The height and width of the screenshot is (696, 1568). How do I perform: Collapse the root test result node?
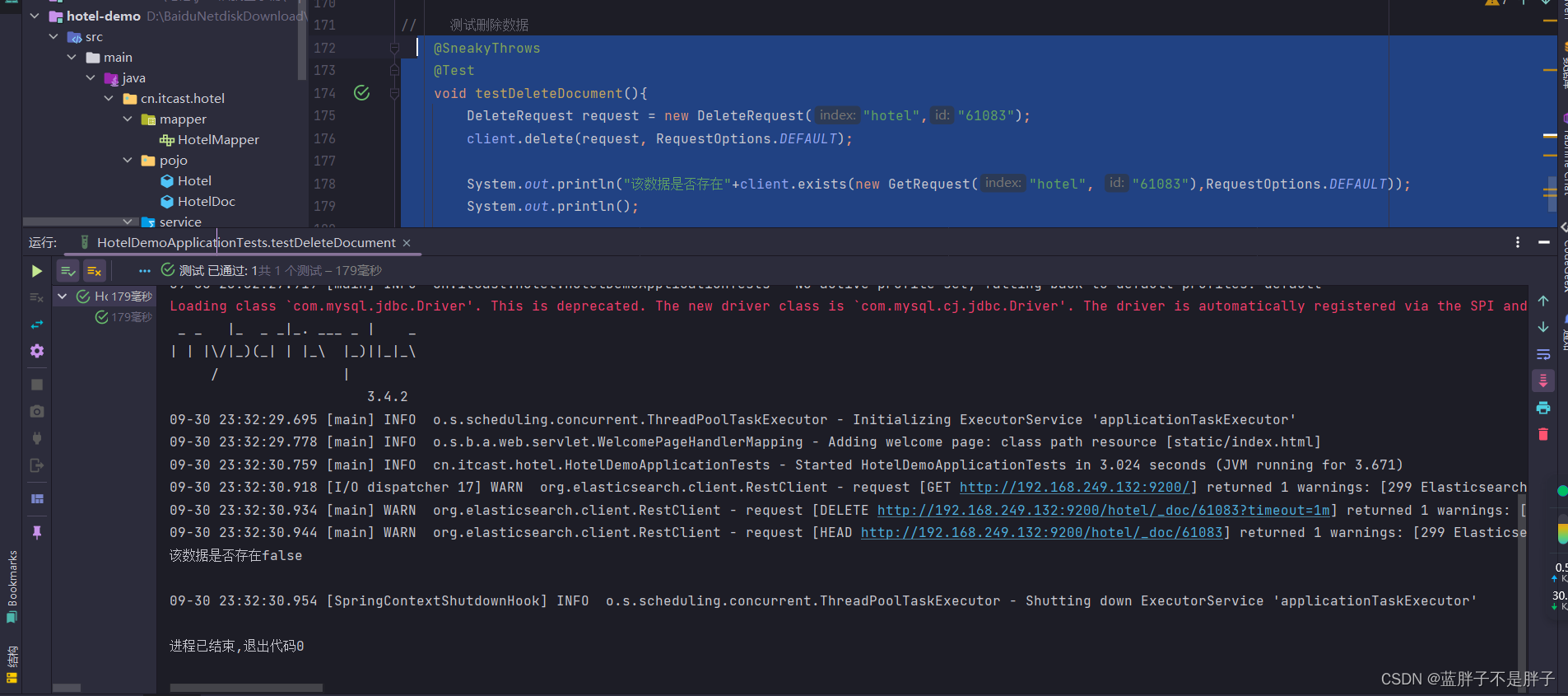[63, 297]
